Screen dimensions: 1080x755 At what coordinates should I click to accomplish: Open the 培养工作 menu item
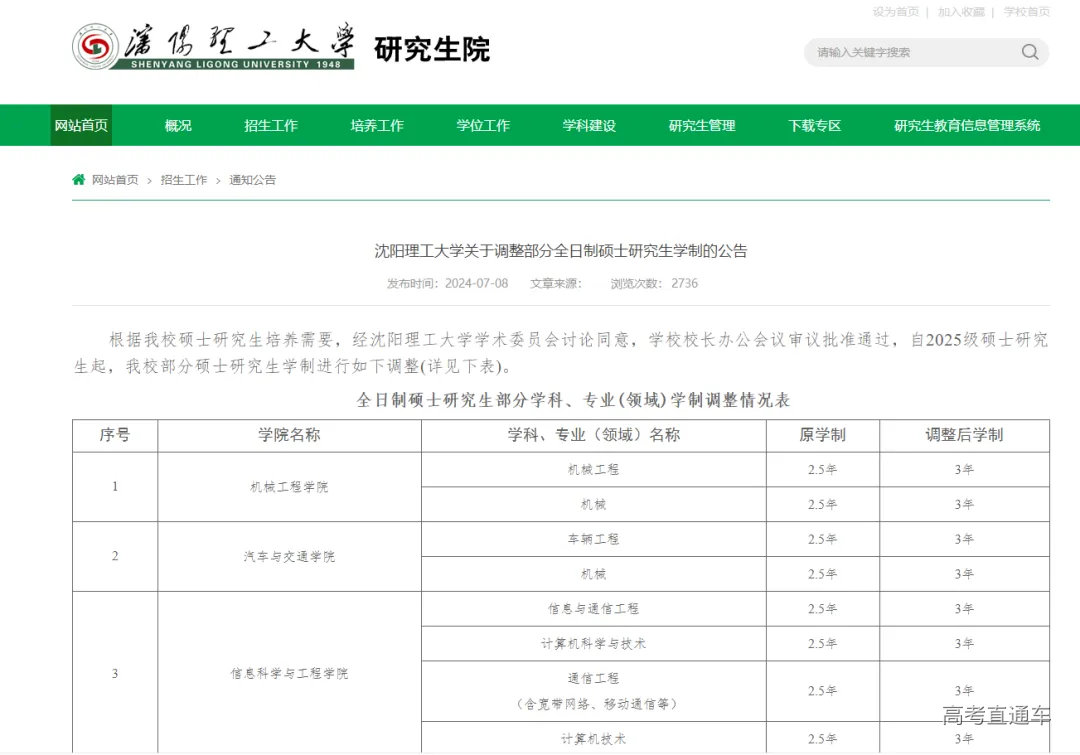coord(377,125)
